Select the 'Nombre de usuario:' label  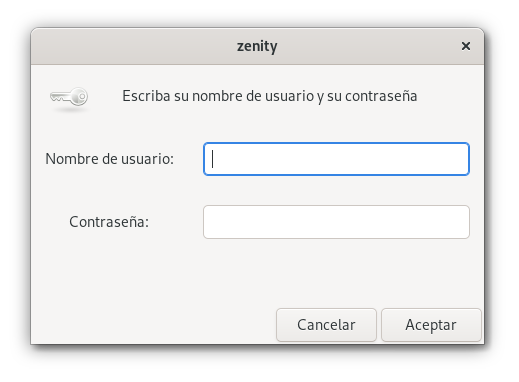pos(110,159)
